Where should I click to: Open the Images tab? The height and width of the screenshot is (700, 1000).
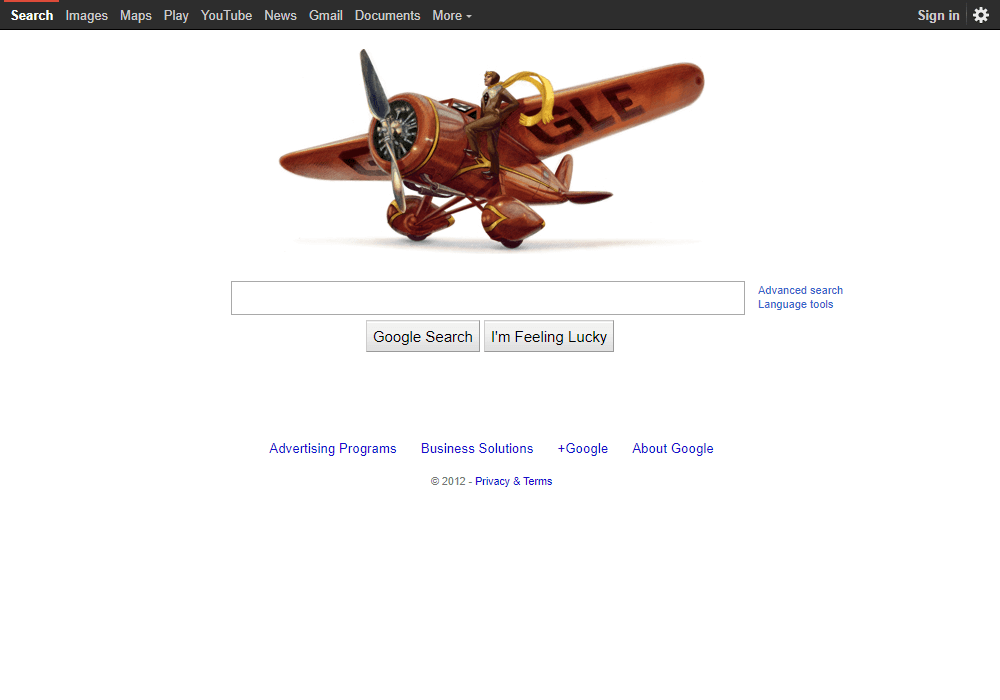point(86,15)
